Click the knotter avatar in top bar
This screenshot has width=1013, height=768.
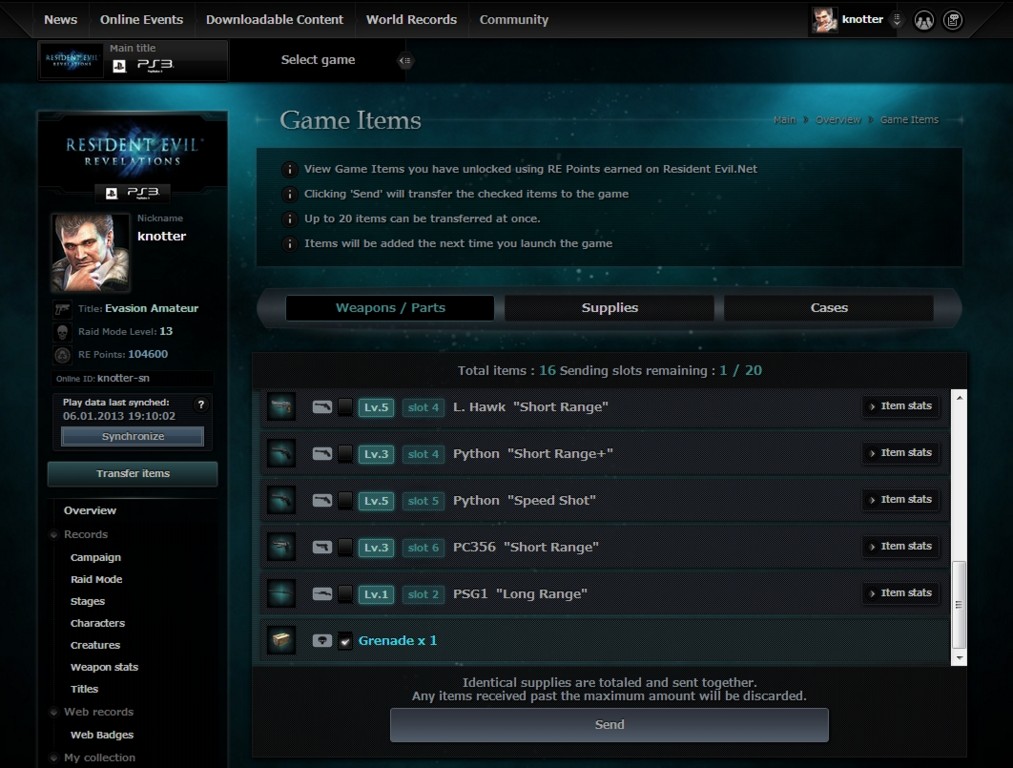[x=825, y=20]
